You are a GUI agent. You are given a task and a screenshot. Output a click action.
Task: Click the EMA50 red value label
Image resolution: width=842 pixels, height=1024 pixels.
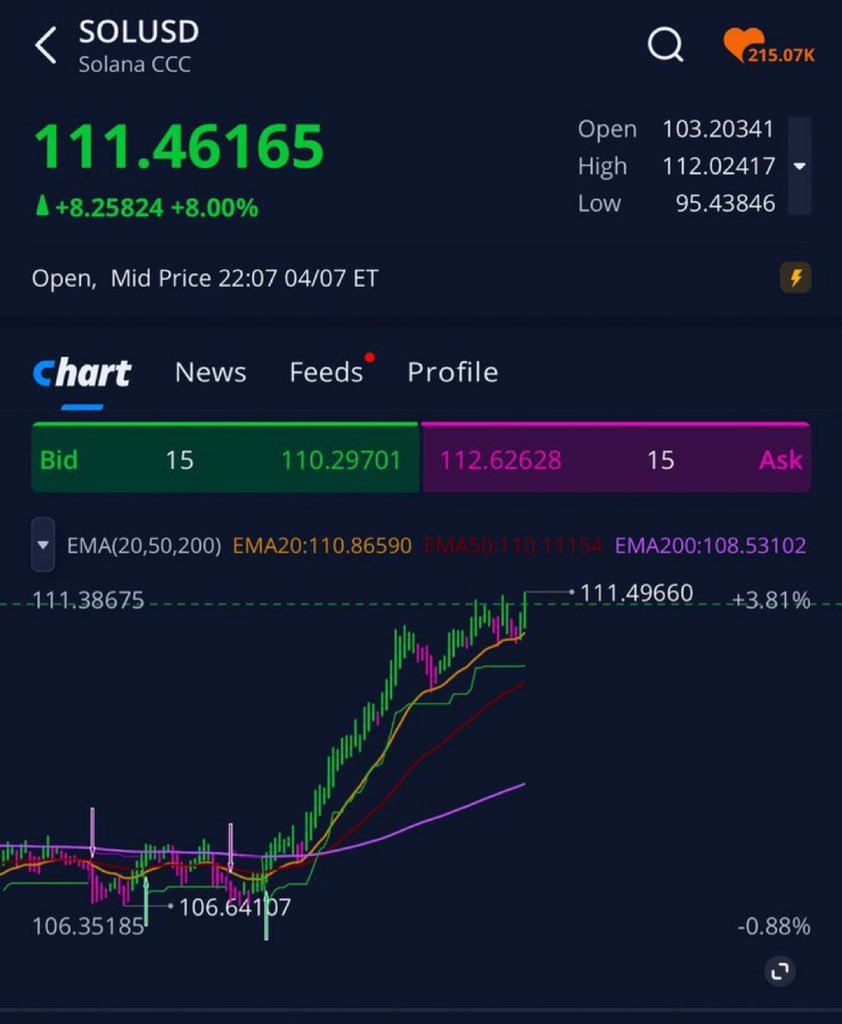coord(513,545)
